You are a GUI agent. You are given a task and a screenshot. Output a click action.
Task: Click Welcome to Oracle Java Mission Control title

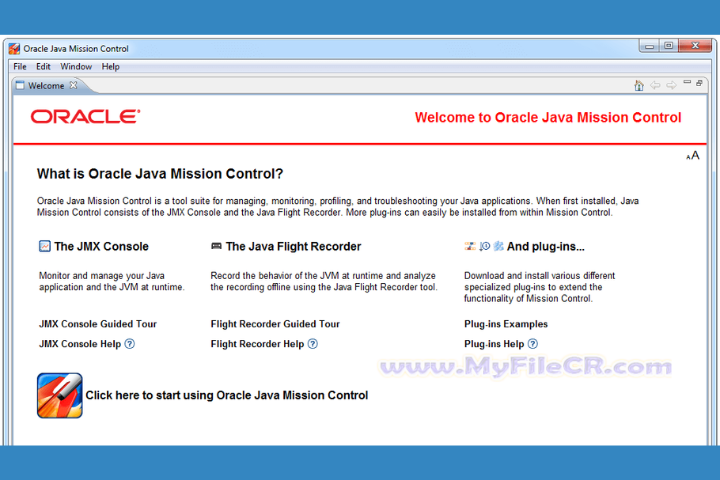548,118
